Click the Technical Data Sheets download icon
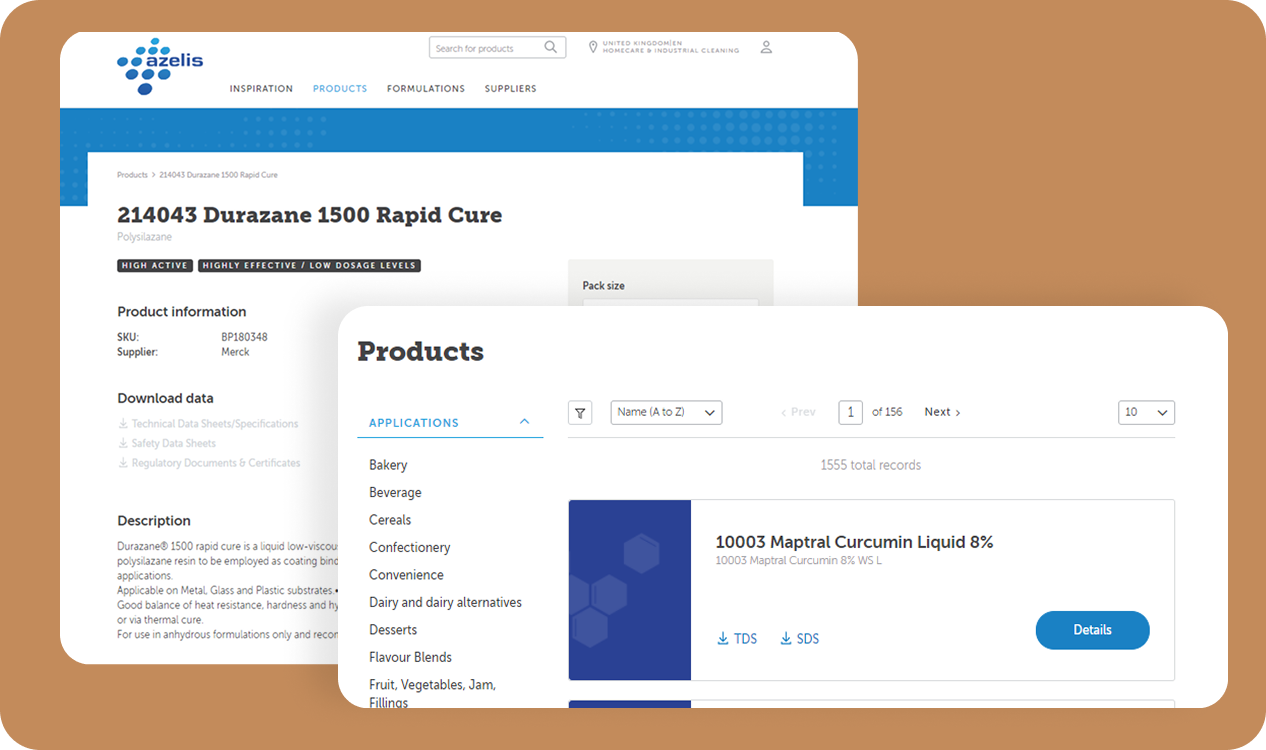 (x=123, y=424)
